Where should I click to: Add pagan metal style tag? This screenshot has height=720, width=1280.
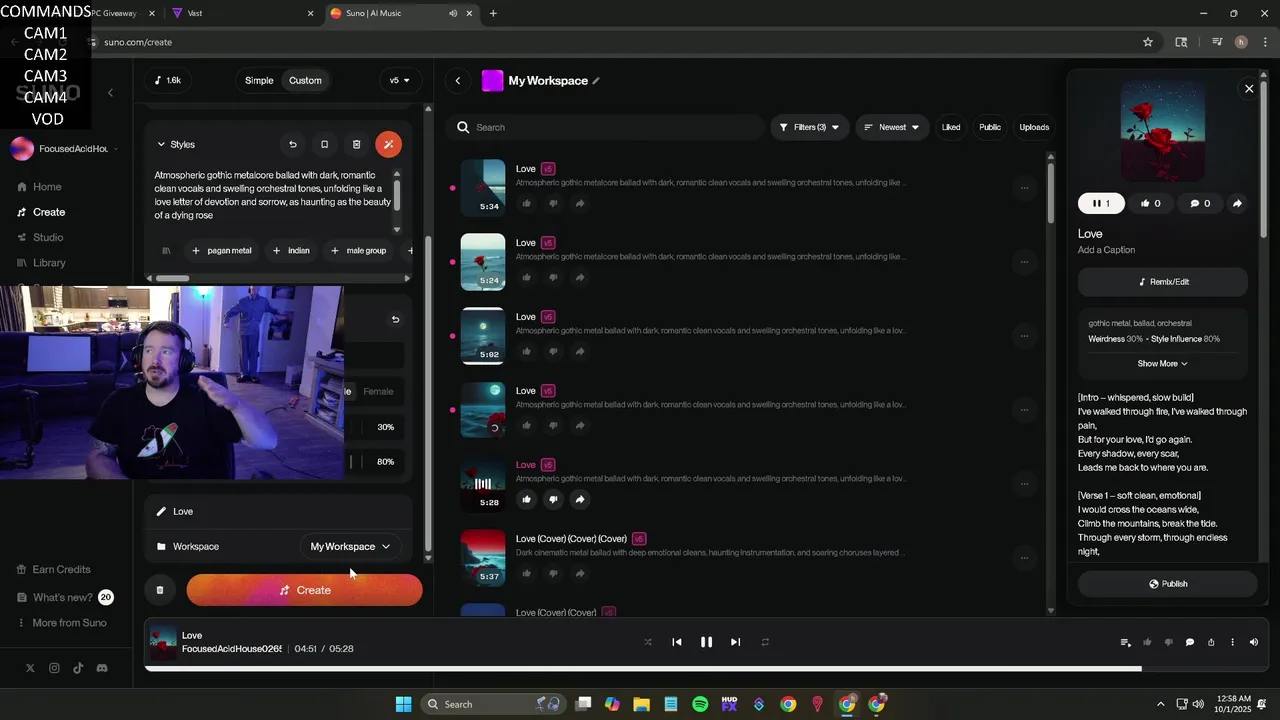(x=221, y=251)
